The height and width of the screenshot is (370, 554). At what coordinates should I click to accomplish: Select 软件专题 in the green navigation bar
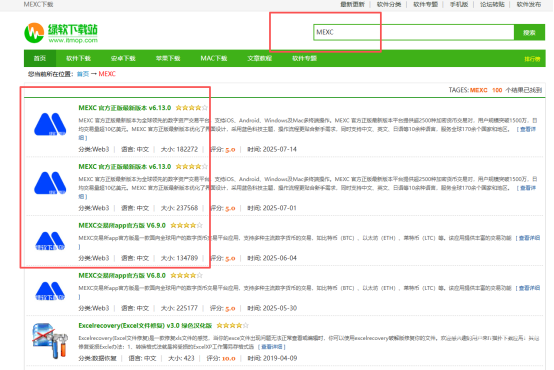pos(304,58)
